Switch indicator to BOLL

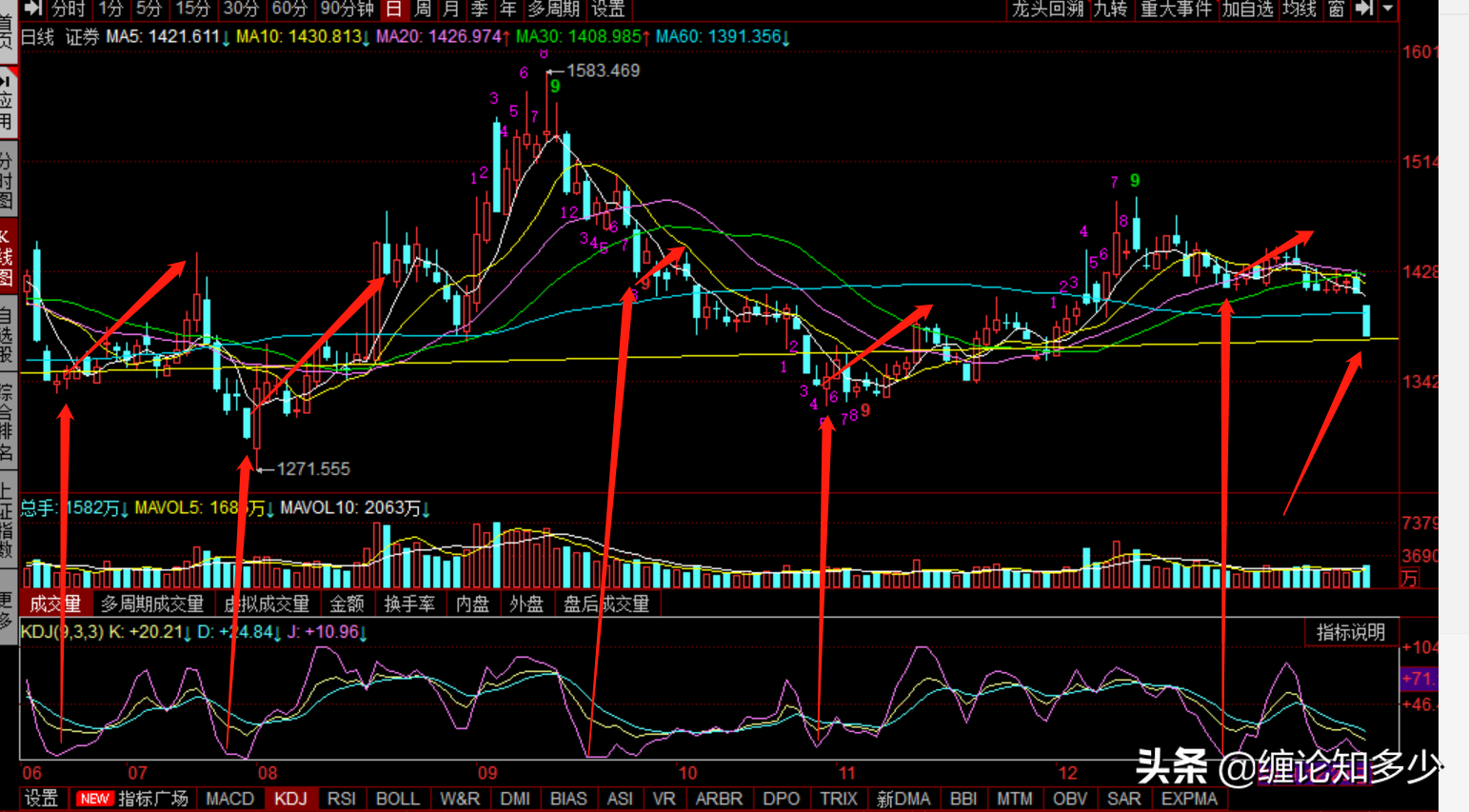coord(398,799)
